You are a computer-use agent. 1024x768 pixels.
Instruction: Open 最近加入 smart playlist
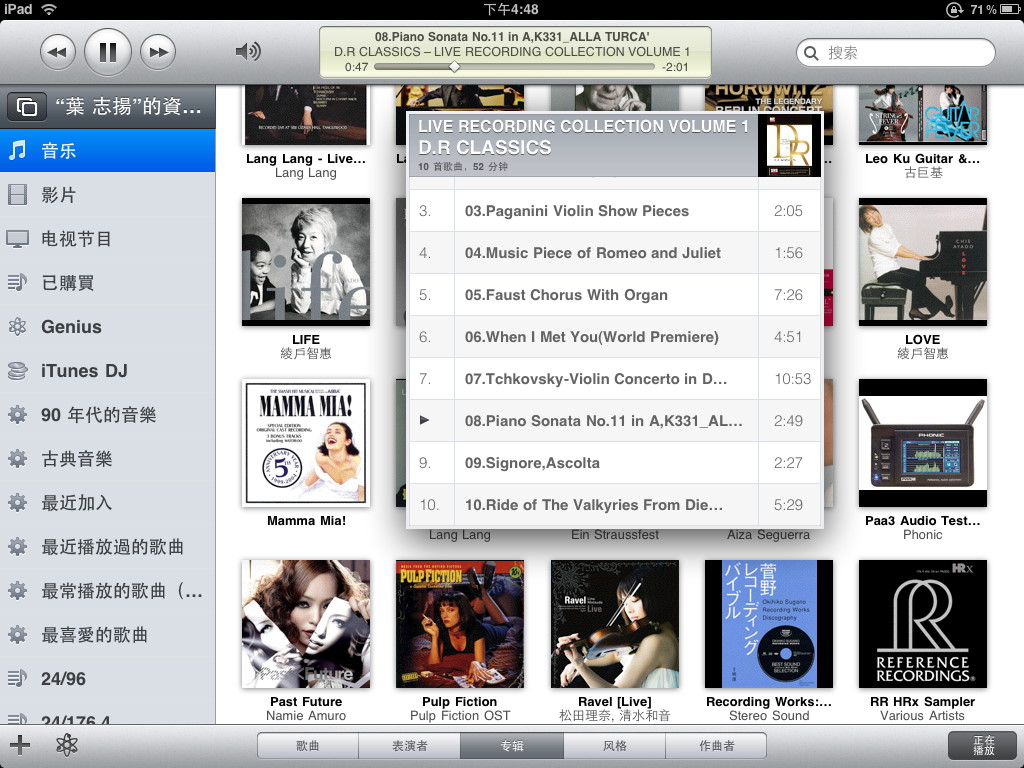(x=108, y=503)
